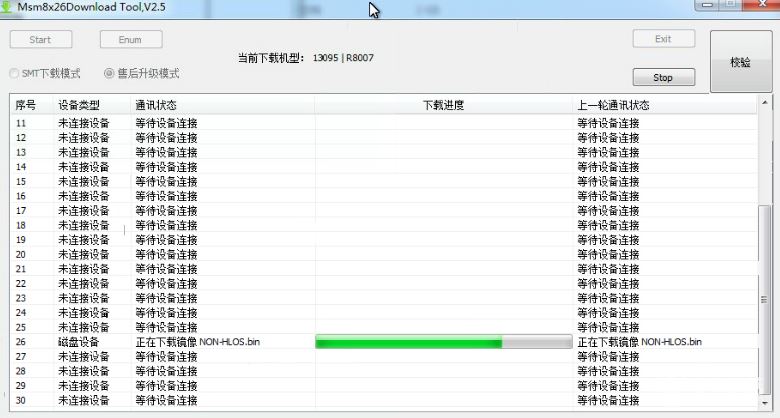780x418 pixels.
Task: Click the 下载进度 column header
Action: click(443, 105)
